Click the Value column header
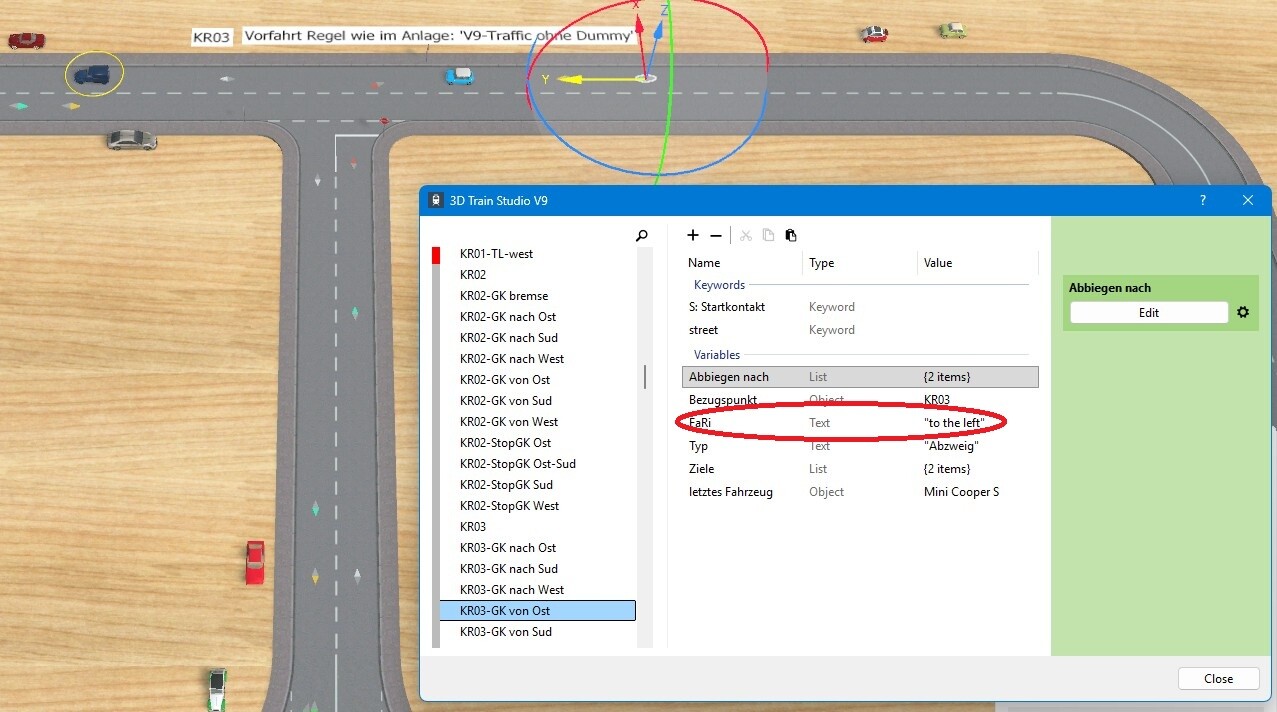 tap(937, 263)
